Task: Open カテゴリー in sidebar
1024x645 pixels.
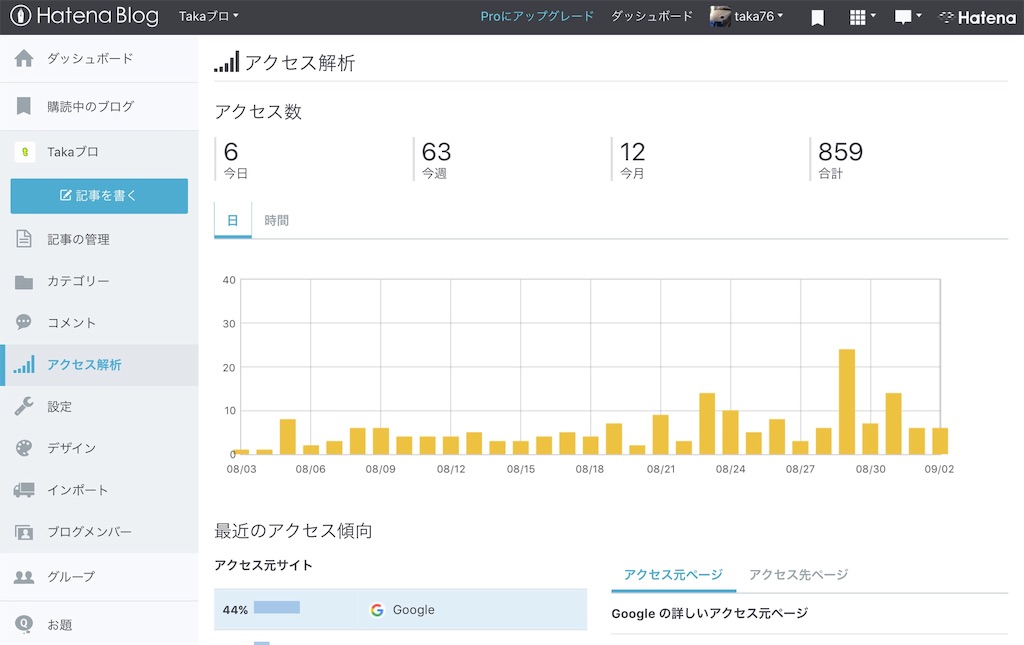Action: (x=78, y=281)
